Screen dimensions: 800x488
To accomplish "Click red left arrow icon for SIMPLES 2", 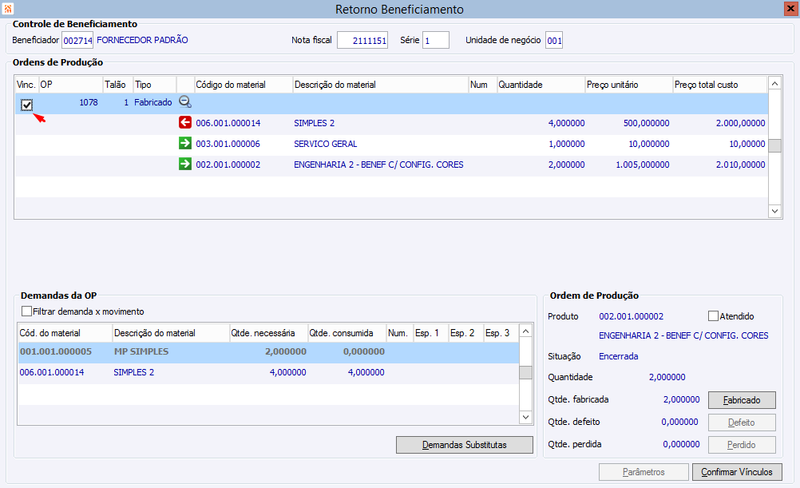I will point(185,123).
